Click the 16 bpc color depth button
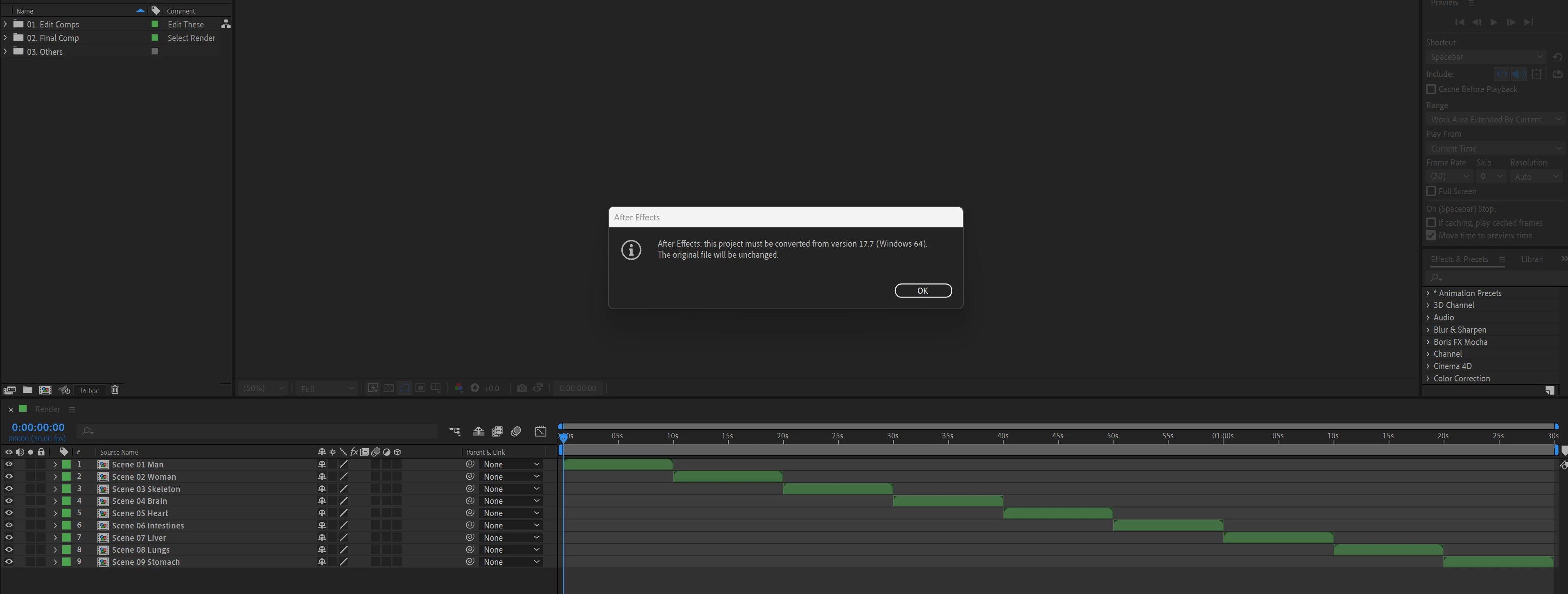1568x594 pixels. pos(89,390)
